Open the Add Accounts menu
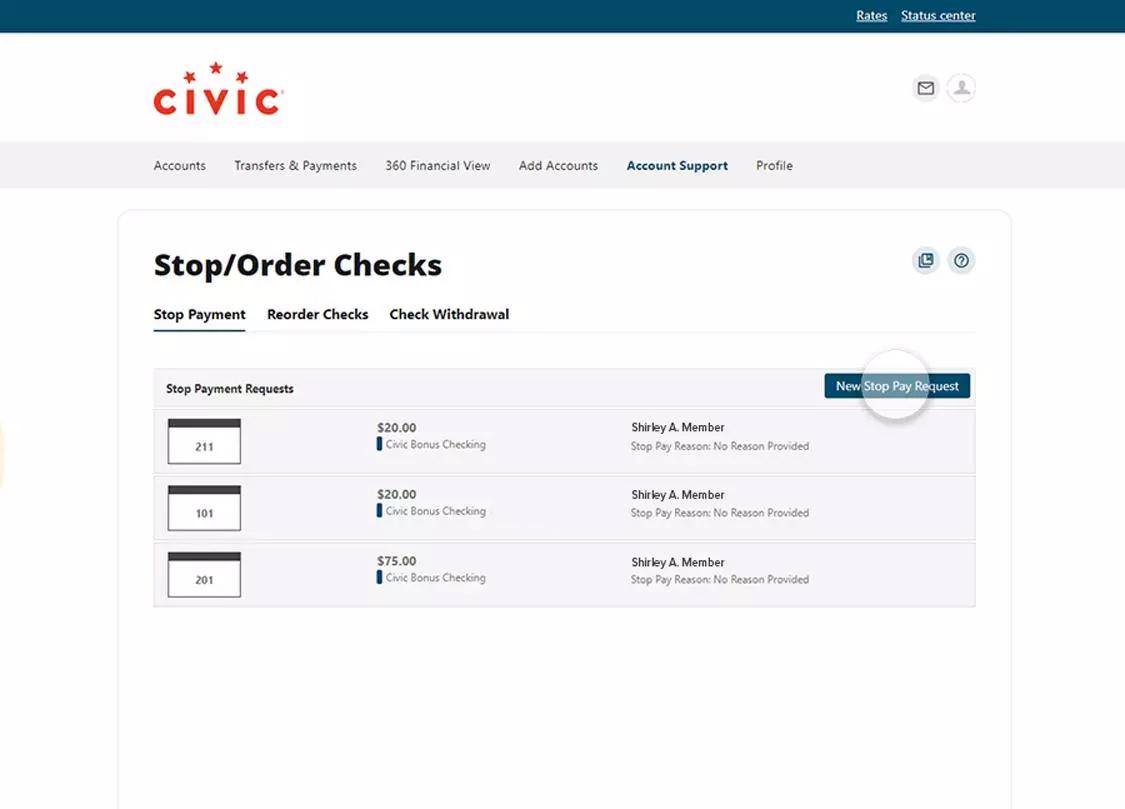1125x809 pixels. [558, 165]
